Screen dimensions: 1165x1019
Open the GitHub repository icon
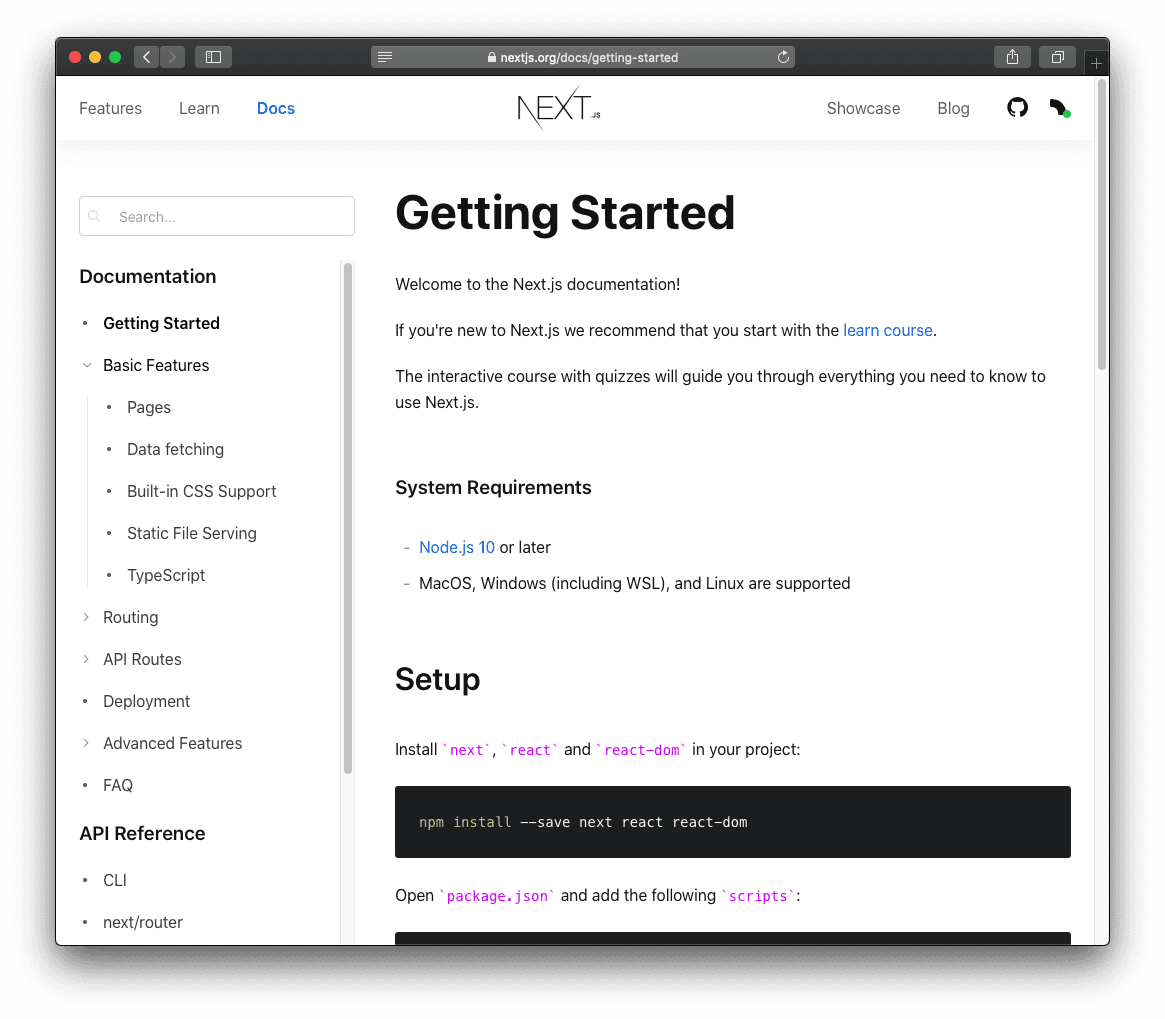(1017, 108)
